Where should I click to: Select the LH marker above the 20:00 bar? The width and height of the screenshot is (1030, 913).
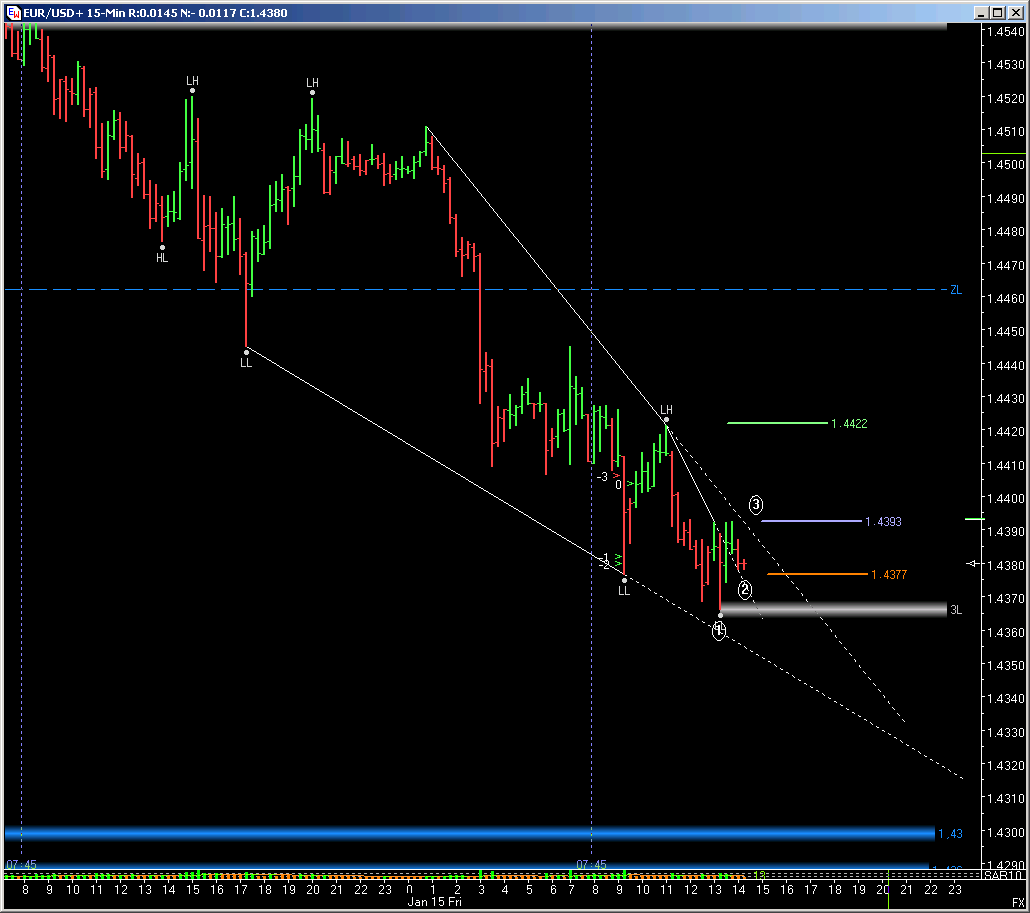pyautogui.click(x=313, y=83)
